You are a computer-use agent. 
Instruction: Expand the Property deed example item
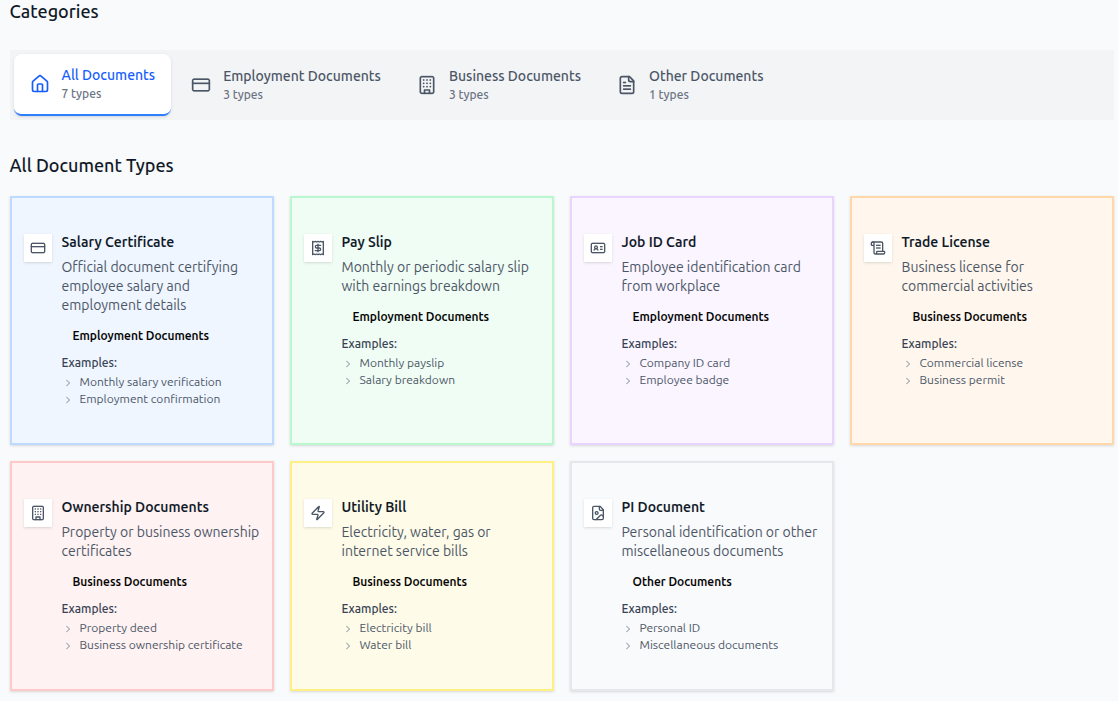point(118,628)
